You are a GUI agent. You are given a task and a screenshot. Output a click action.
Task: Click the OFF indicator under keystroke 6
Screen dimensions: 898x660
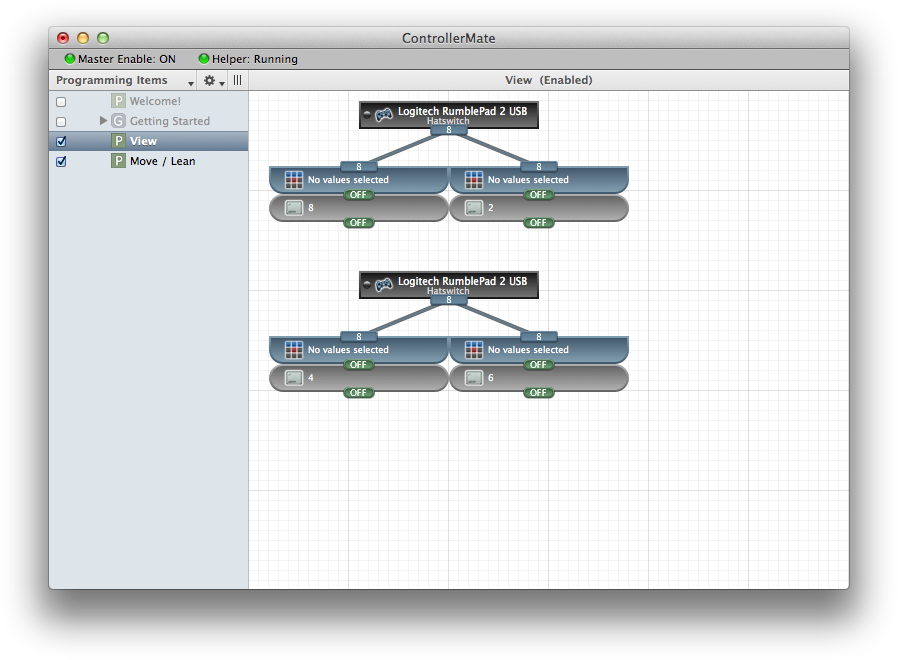coord(538,393)
